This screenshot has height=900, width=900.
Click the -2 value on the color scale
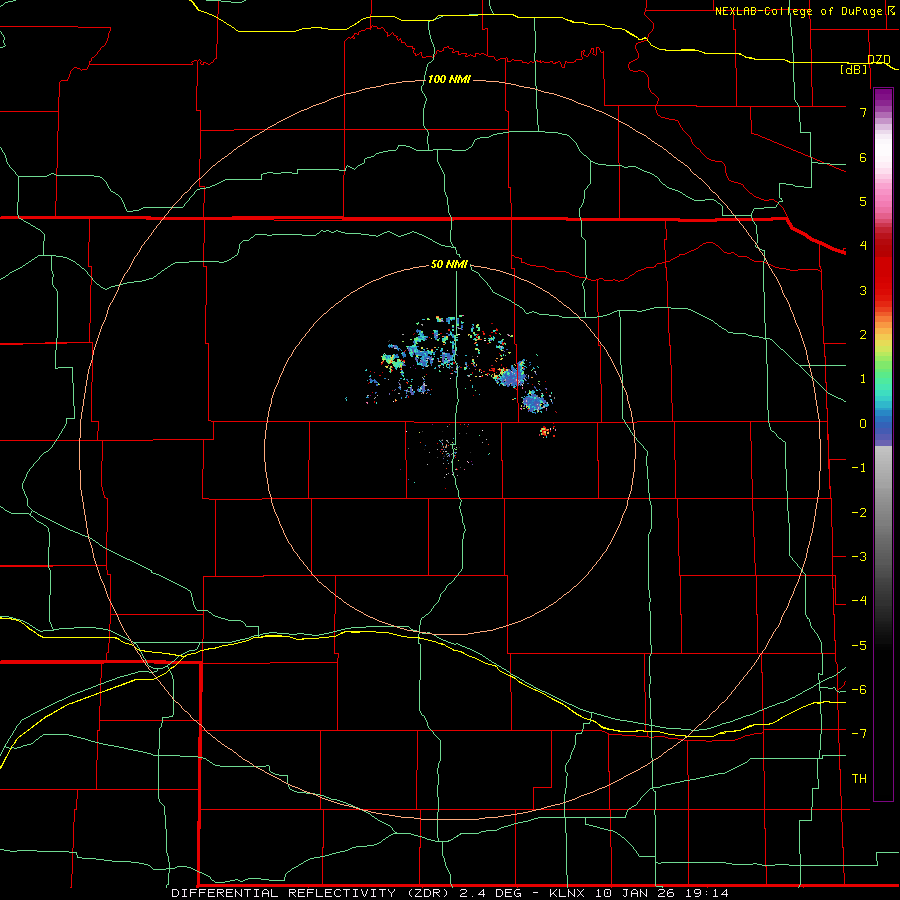tap(859, 513)
